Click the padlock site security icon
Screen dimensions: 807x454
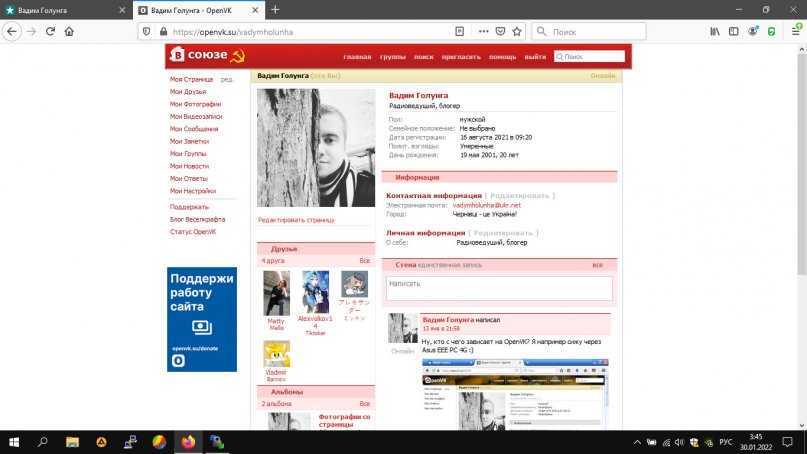tap(164, 31)
